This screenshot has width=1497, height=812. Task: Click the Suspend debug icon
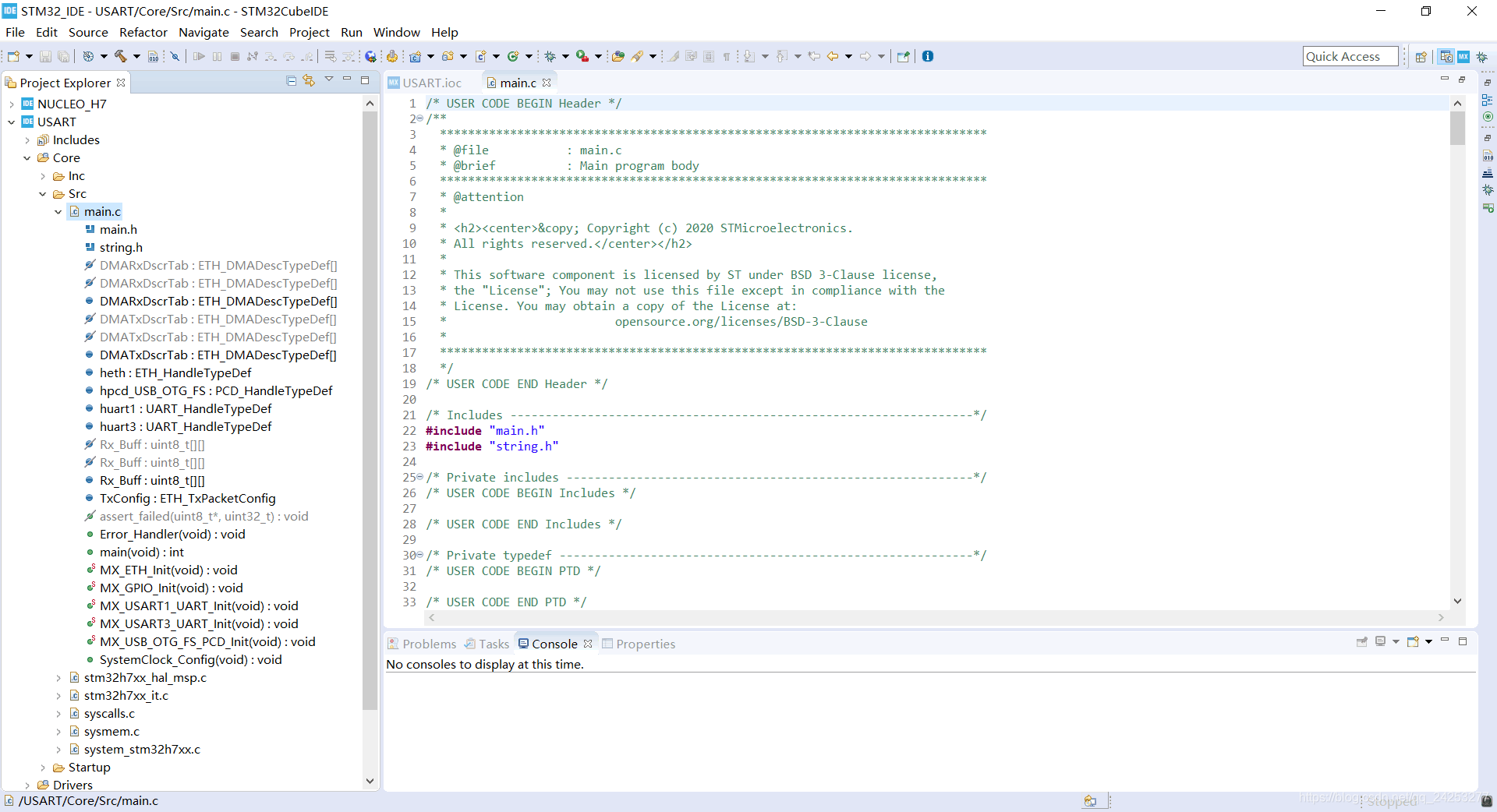(217, 56)
